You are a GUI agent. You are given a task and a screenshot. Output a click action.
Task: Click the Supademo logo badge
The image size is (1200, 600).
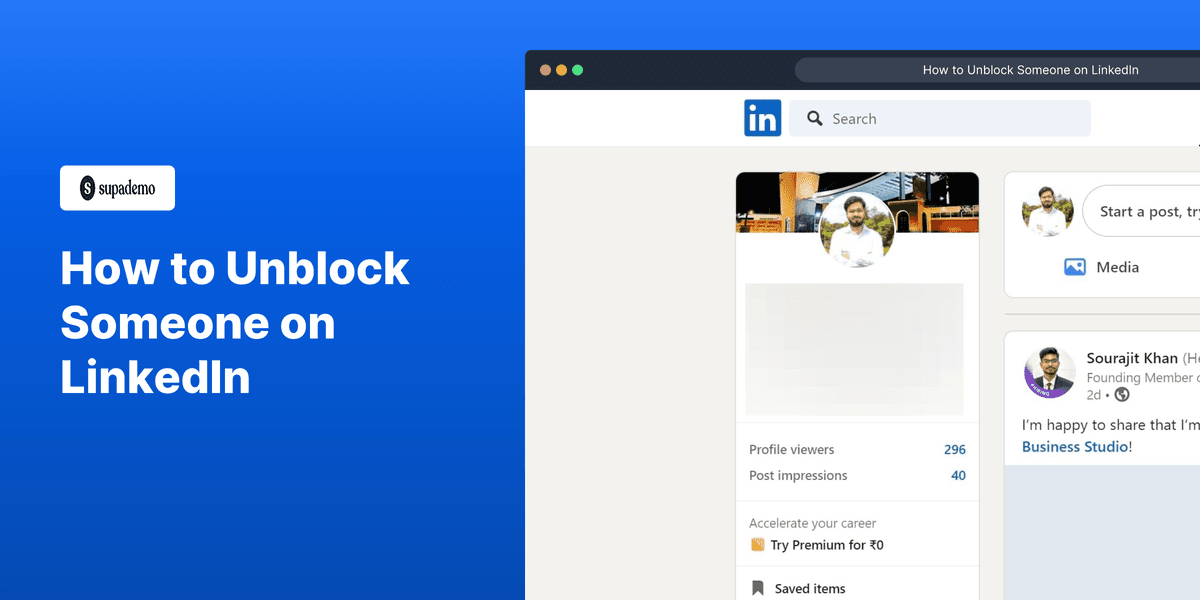pyautogui.click(x=117, y=188)
